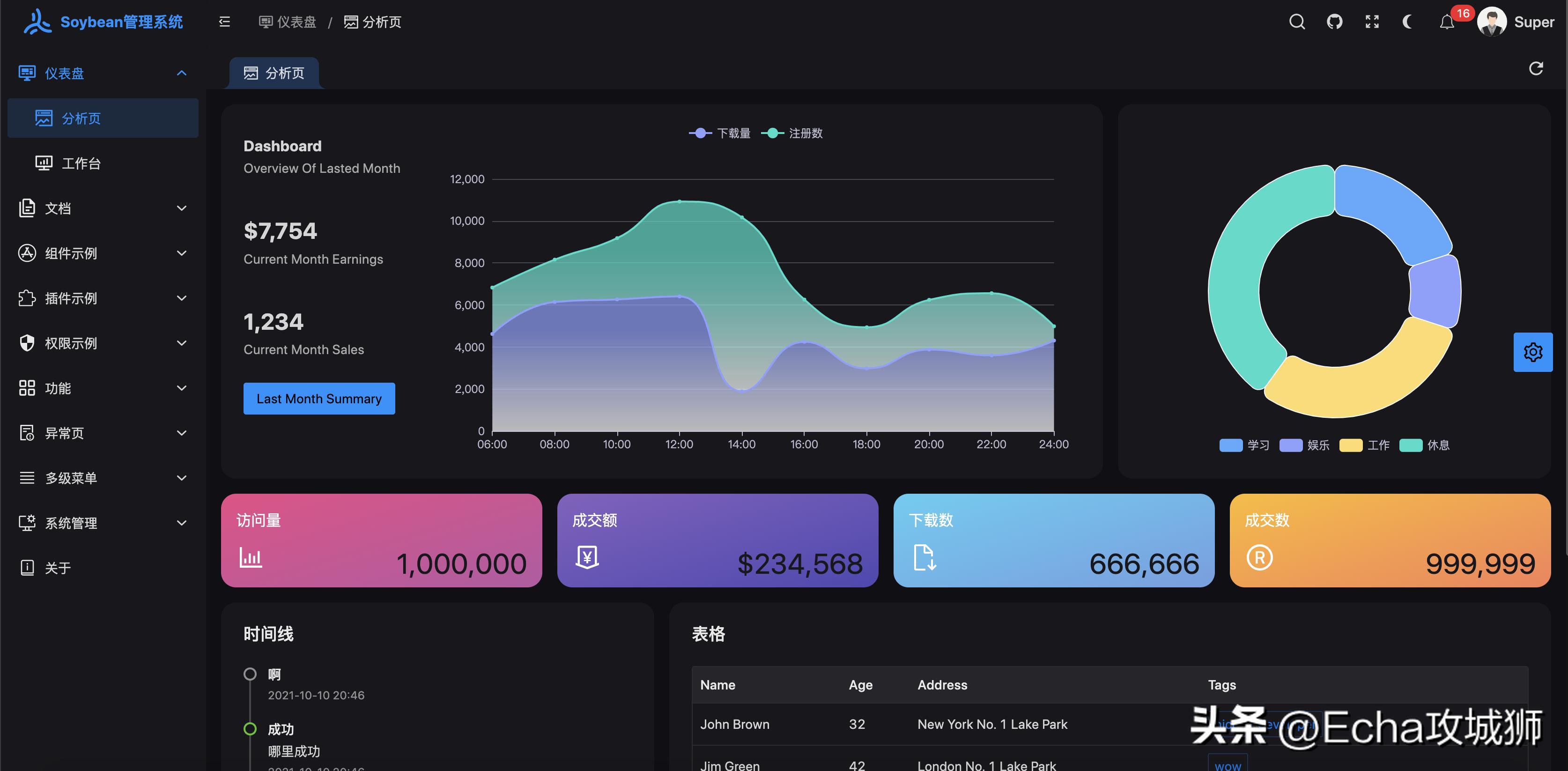Viewport: 1568px width, 771px height.
Task: Open the GitHub repository icon
Action: click(x=1334, y=22)
